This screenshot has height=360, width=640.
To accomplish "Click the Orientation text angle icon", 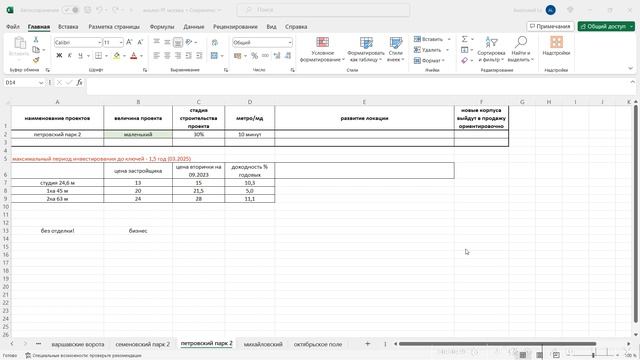I will 189,42.
